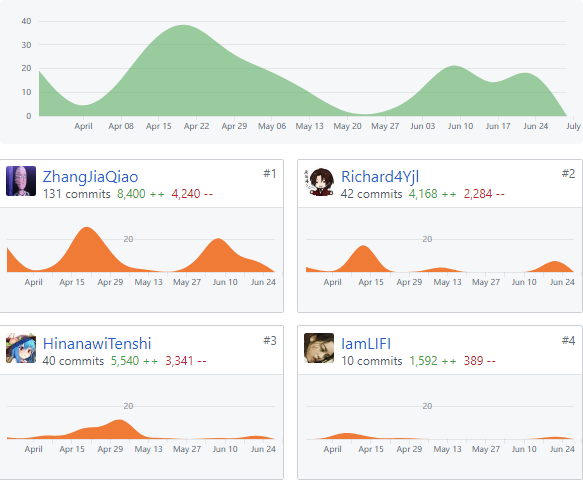Open HinanawiTenshi's avatar image
Image resolution: width=583 pixels, height=480 pixels.
[x=21, y=348]
